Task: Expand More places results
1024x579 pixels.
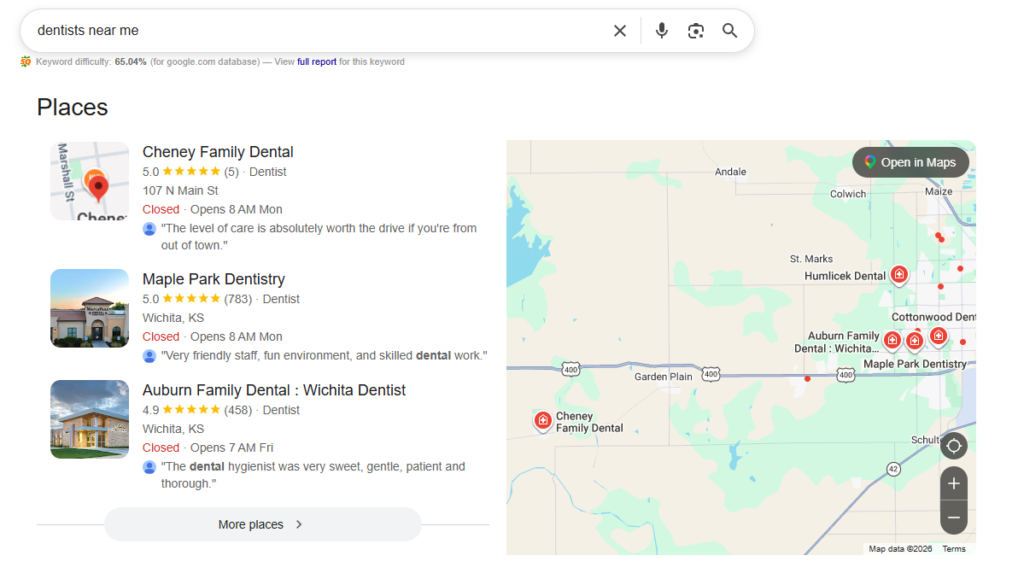Action: coord(263,525)
